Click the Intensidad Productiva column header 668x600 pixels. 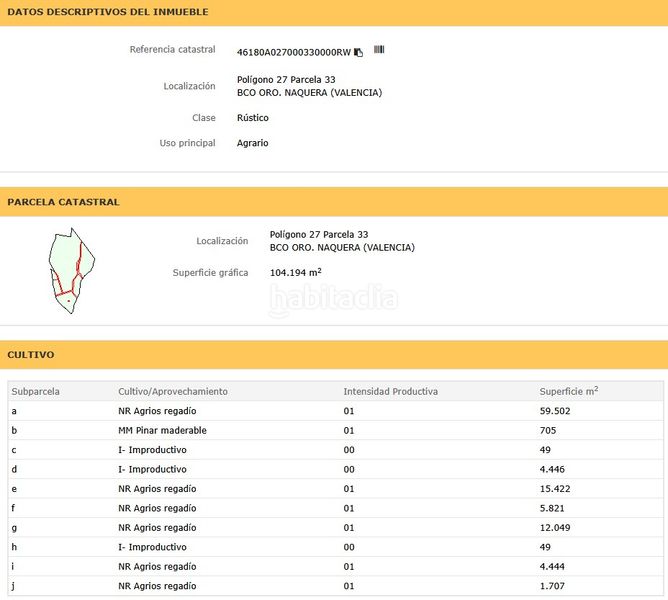[x=391, y=391]
